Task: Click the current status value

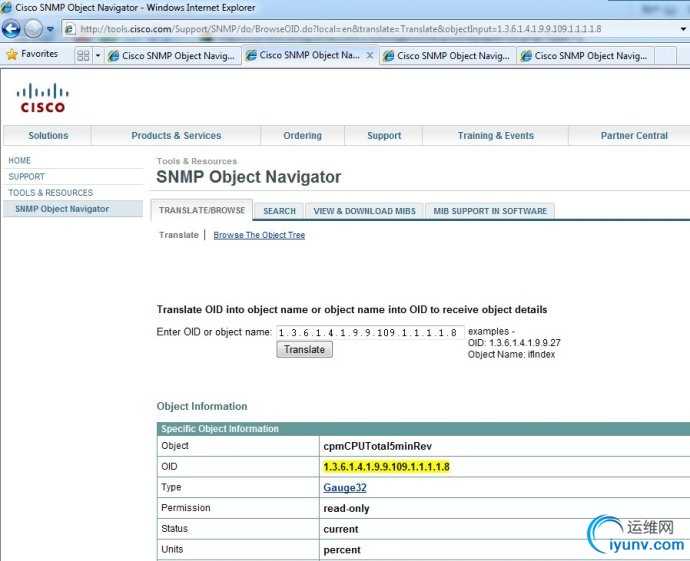Action: pyautogui.click(x=341, y=529)
